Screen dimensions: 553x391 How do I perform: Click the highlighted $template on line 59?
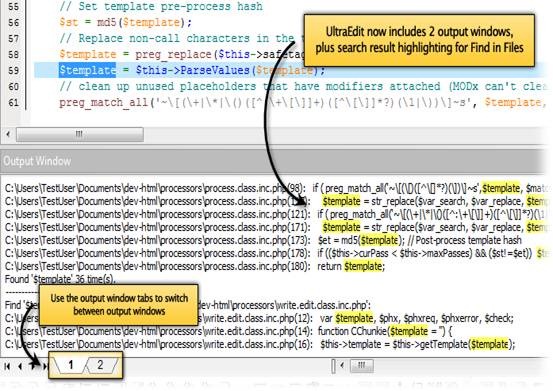(87, 70)
